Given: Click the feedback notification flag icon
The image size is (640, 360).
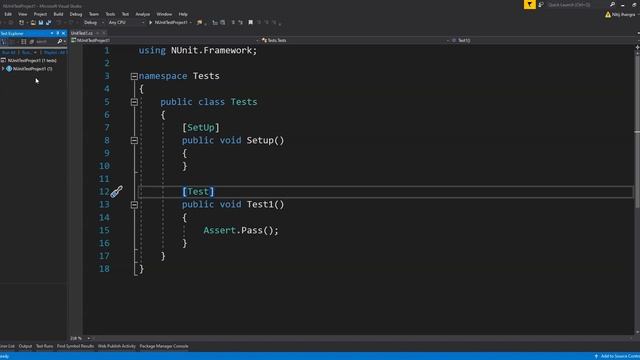Looking at the screenshot, I should coord(529,4).
